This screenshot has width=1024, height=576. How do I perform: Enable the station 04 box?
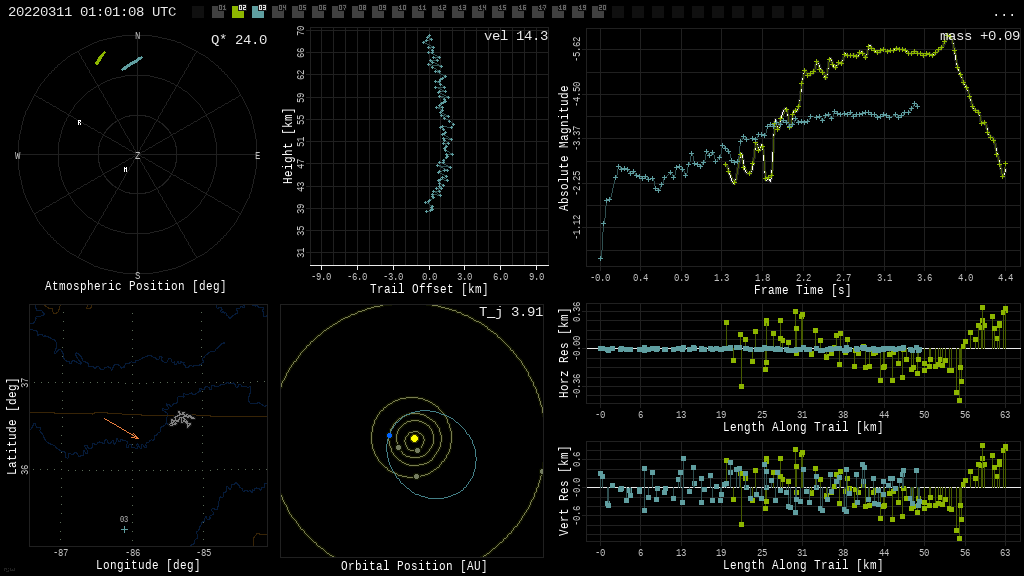[278, 12]
